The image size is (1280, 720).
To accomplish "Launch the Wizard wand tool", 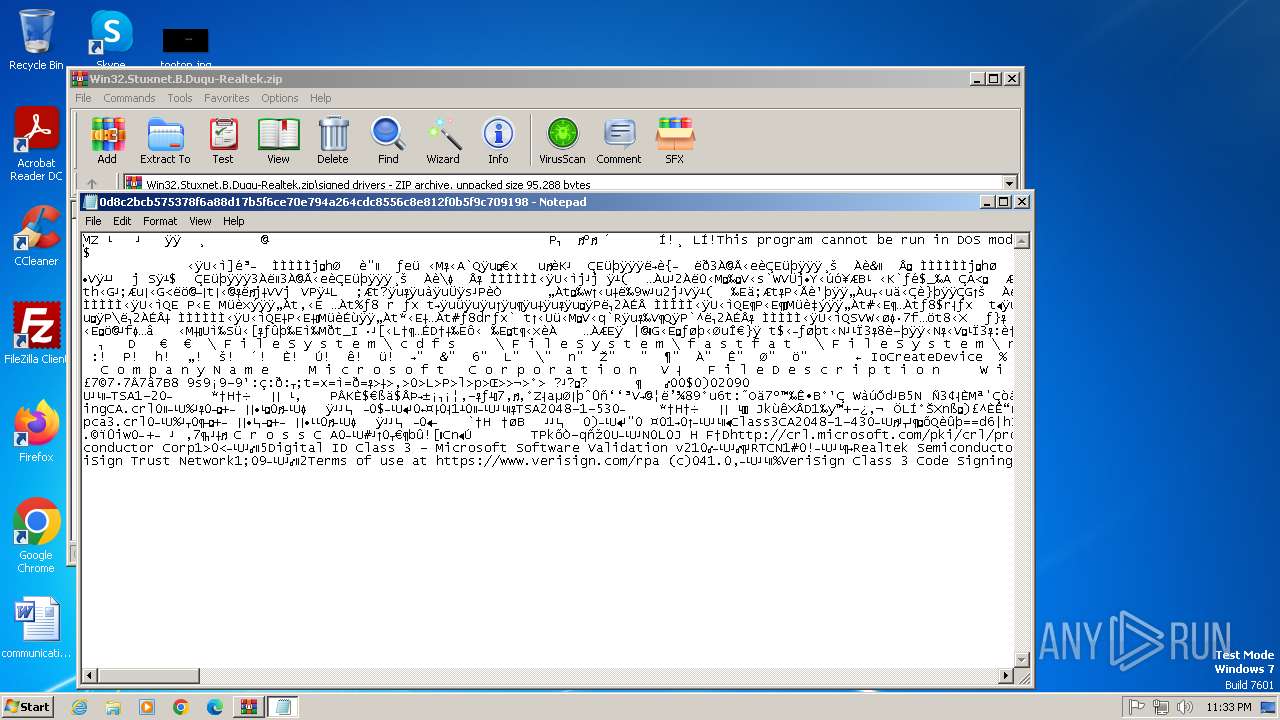I will pyautogui.click(x=443, y=141).
